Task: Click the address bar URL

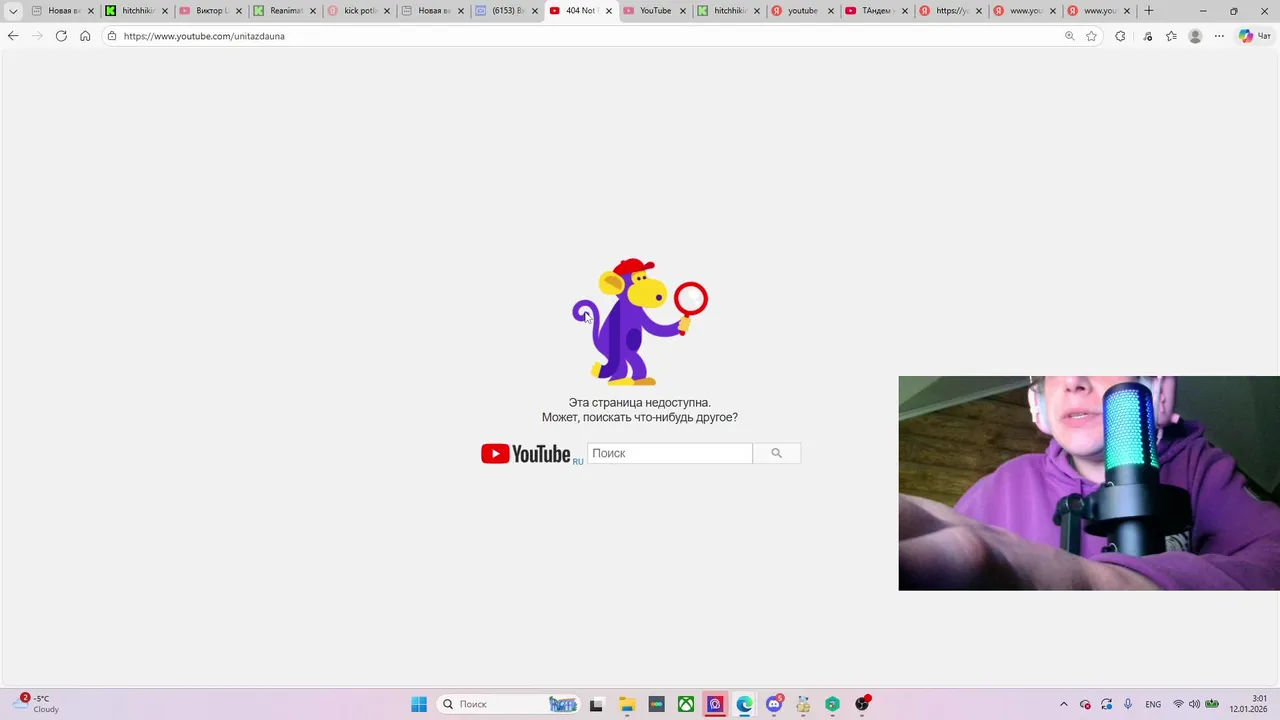Action: point(204,36)
